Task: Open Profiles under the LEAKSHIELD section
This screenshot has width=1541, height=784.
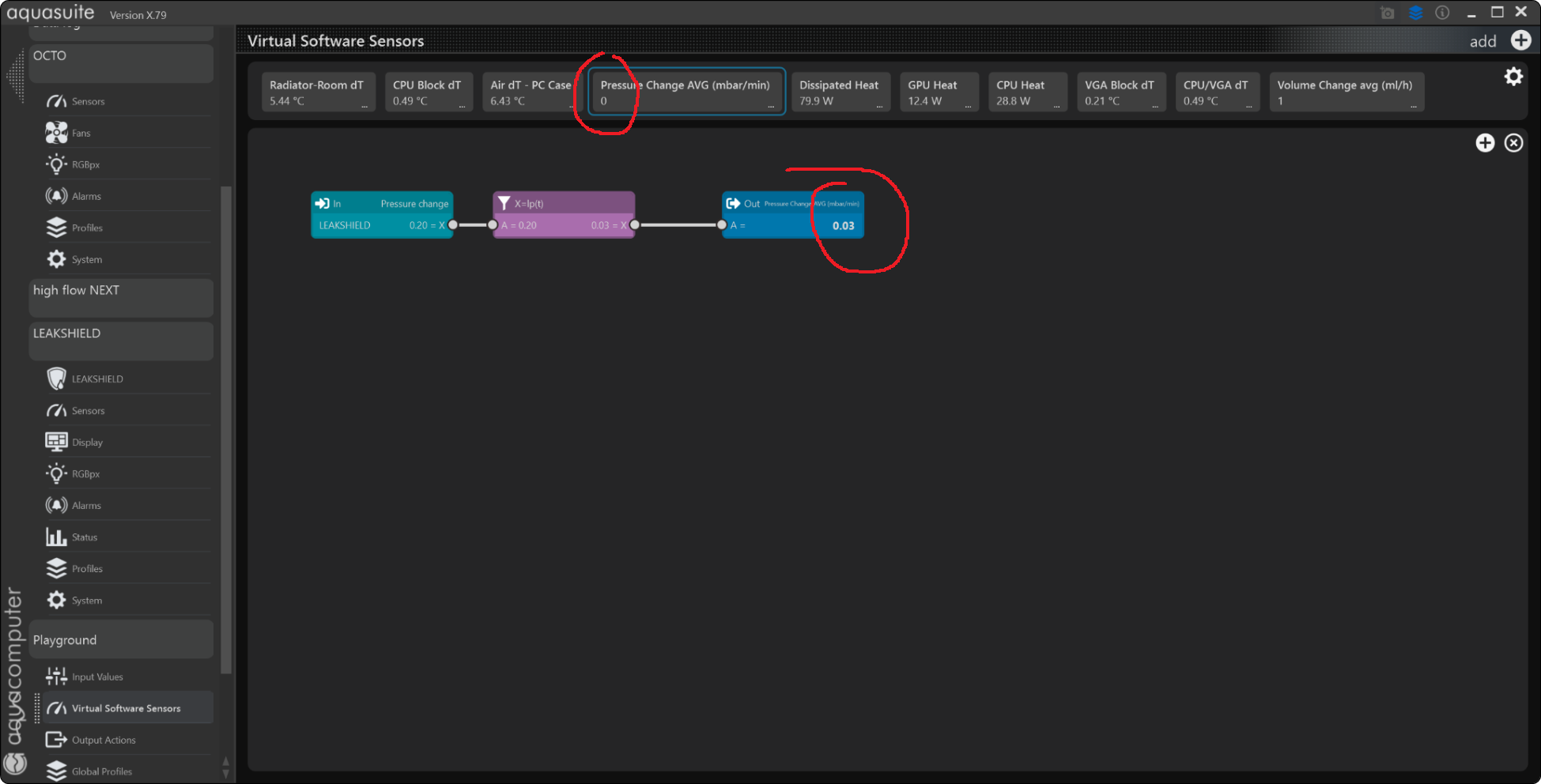Action: coord(127,568)
